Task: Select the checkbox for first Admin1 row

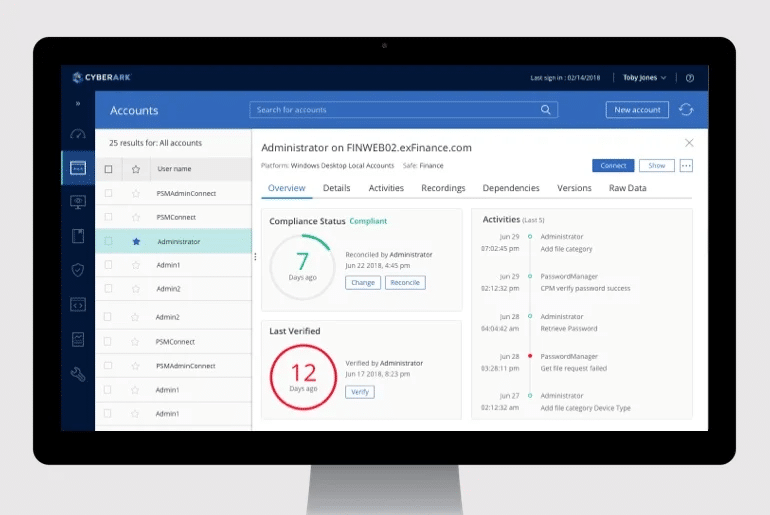Action: tap(108, 265)
